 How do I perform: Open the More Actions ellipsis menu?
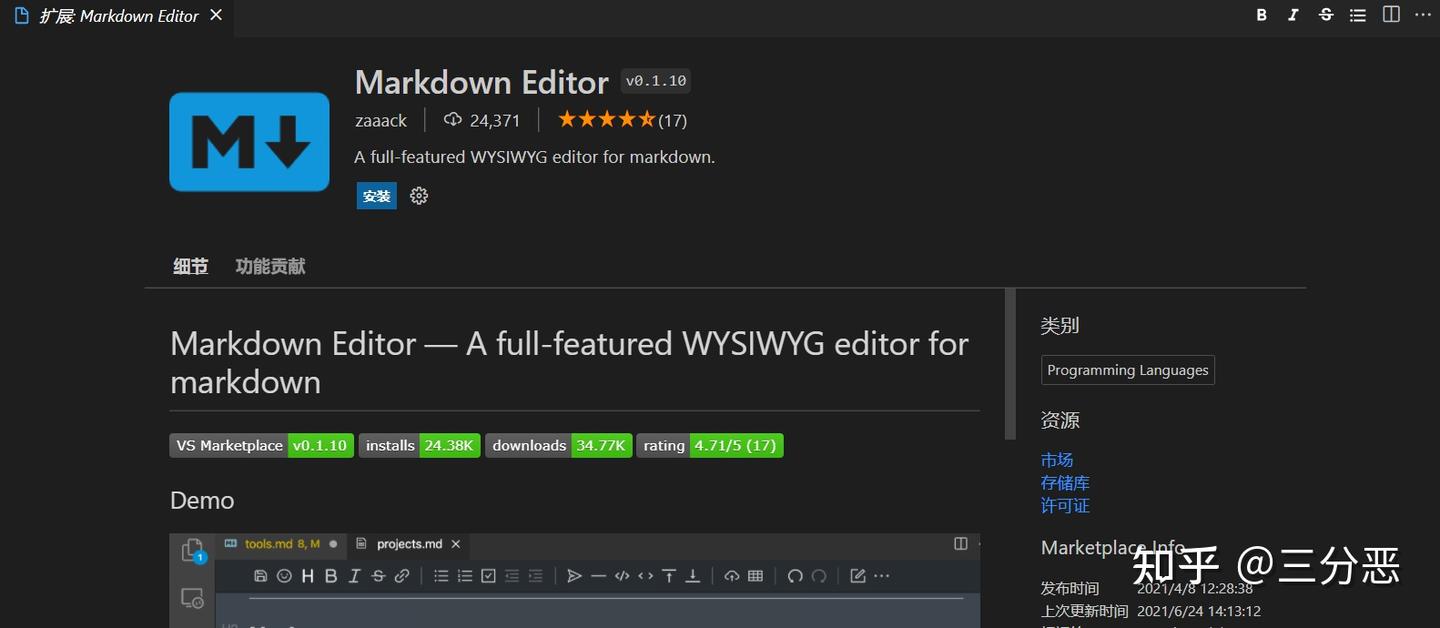(1422, 14)
